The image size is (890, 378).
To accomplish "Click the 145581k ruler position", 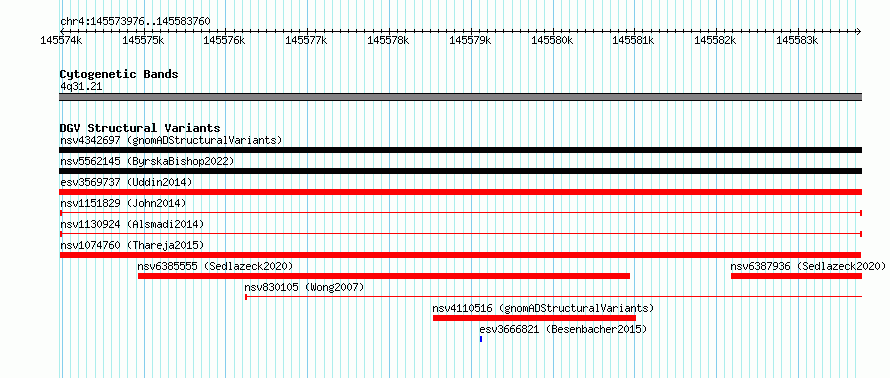I will pos(633,40).
